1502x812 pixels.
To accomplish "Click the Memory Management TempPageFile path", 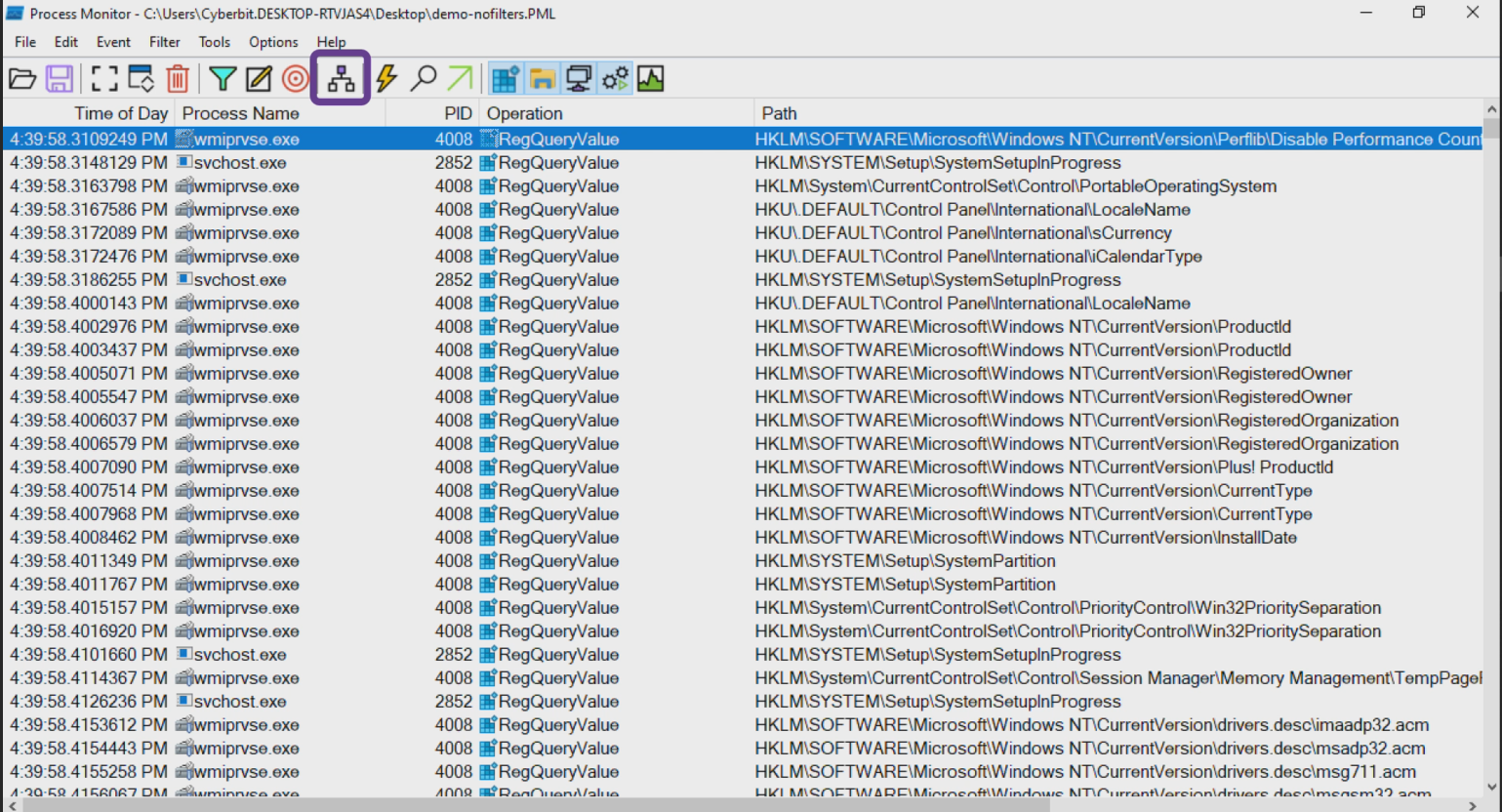I will tap(1118, 678).
